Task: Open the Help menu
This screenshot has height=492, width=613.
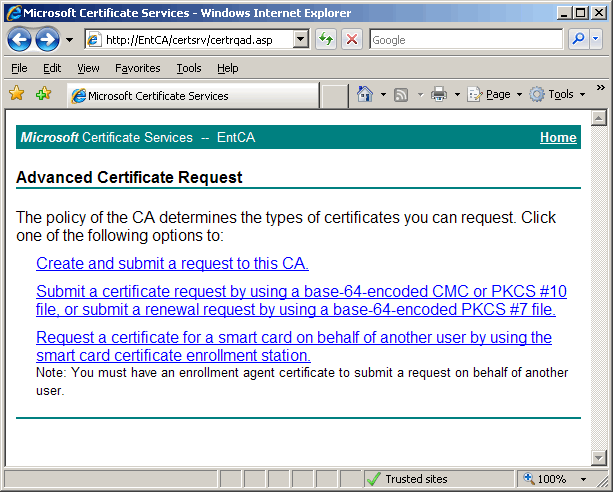Action: click(228, 68)
